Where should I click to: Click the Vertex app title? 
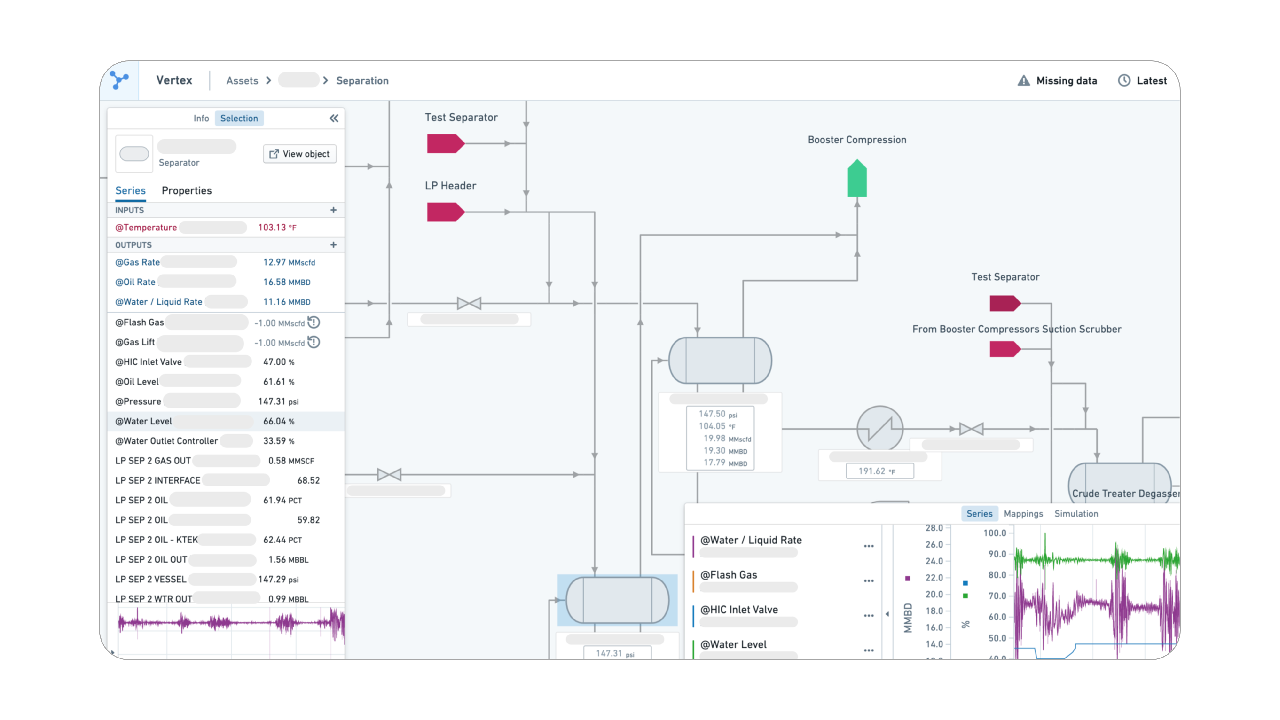[x=174, y=80]
